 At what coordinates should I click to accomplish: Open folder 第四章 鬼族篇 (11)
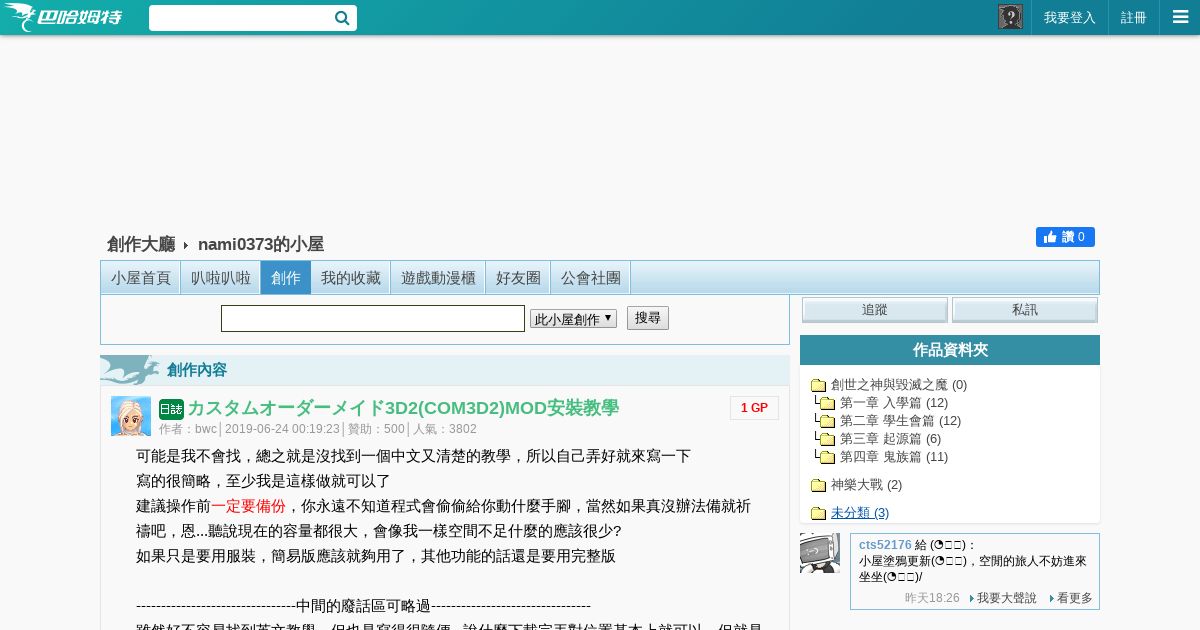click(x=894, y=457)
